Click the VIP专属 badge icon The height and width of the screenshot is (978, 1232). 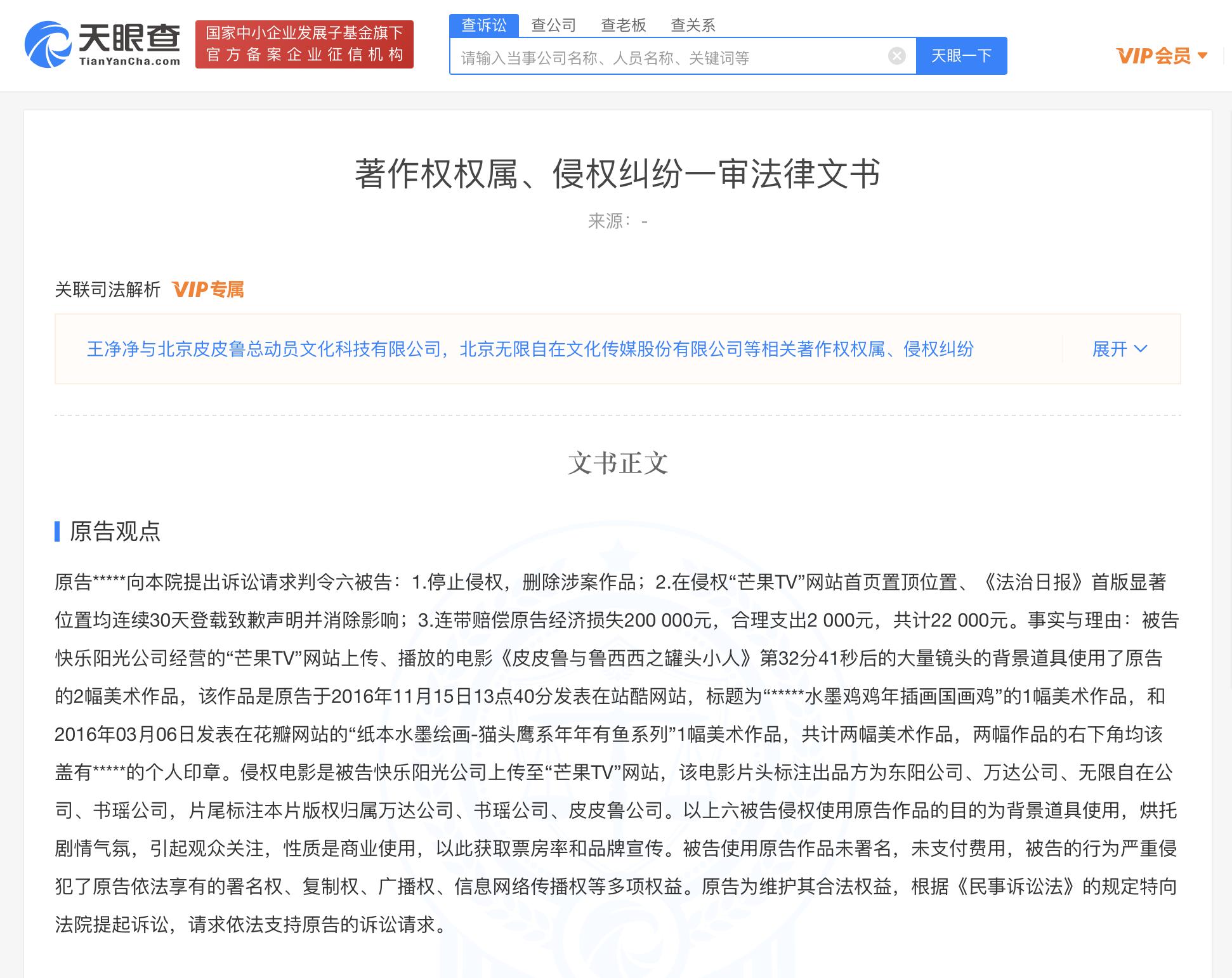pos(208,290)
